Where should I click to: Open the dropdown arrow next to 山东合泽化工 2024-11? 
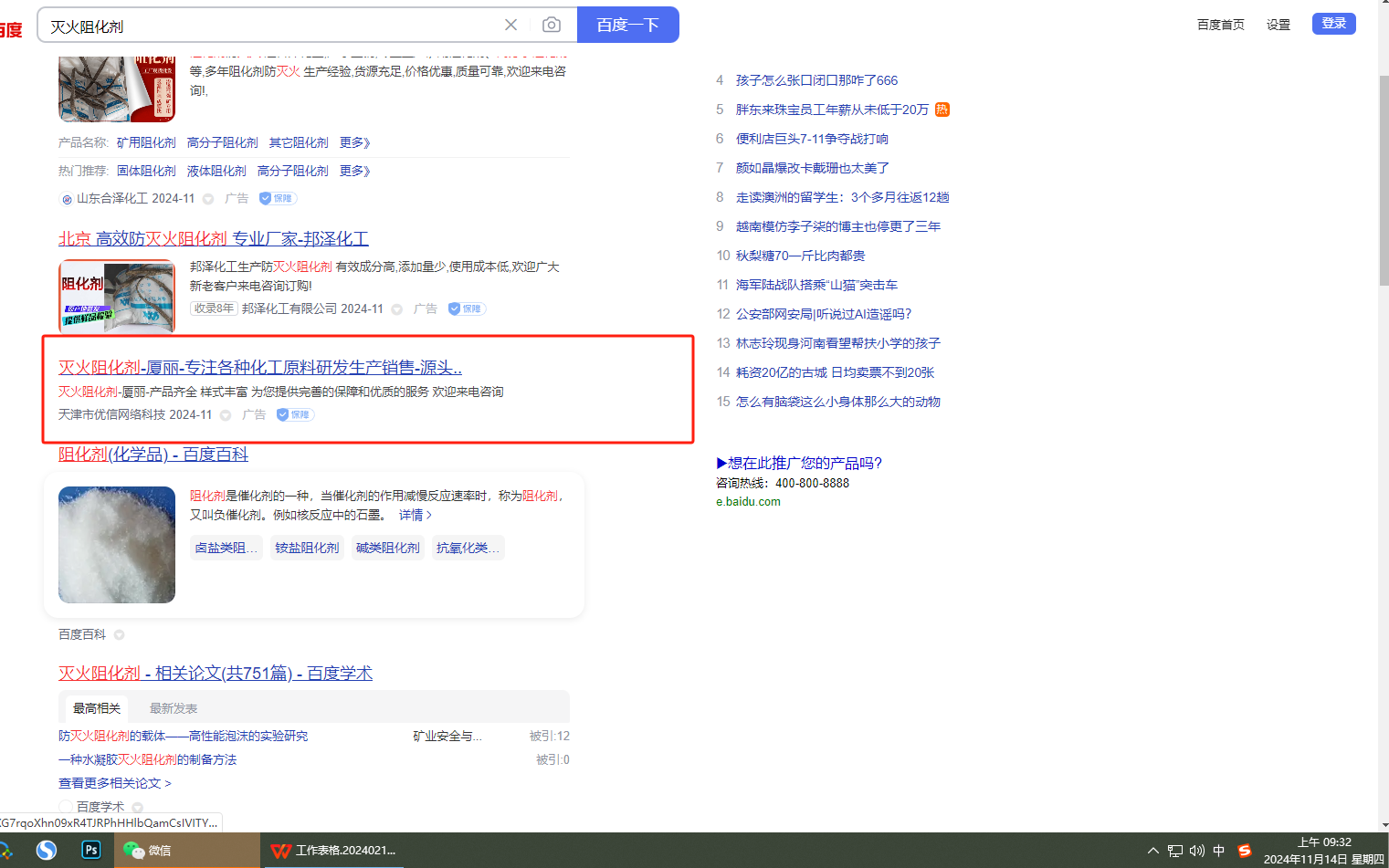208,199
